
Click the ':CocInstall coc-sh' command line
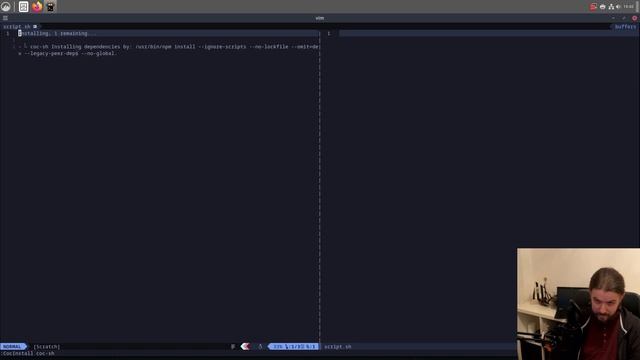(28, 353)
